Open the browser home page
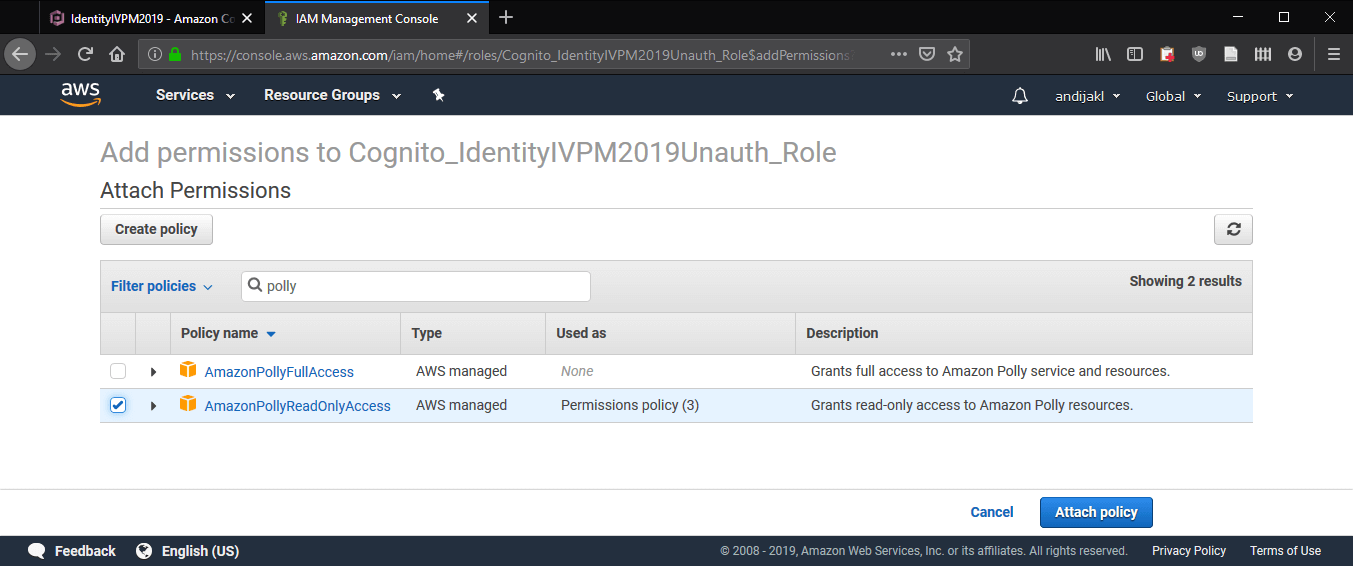 coord(116,54)
